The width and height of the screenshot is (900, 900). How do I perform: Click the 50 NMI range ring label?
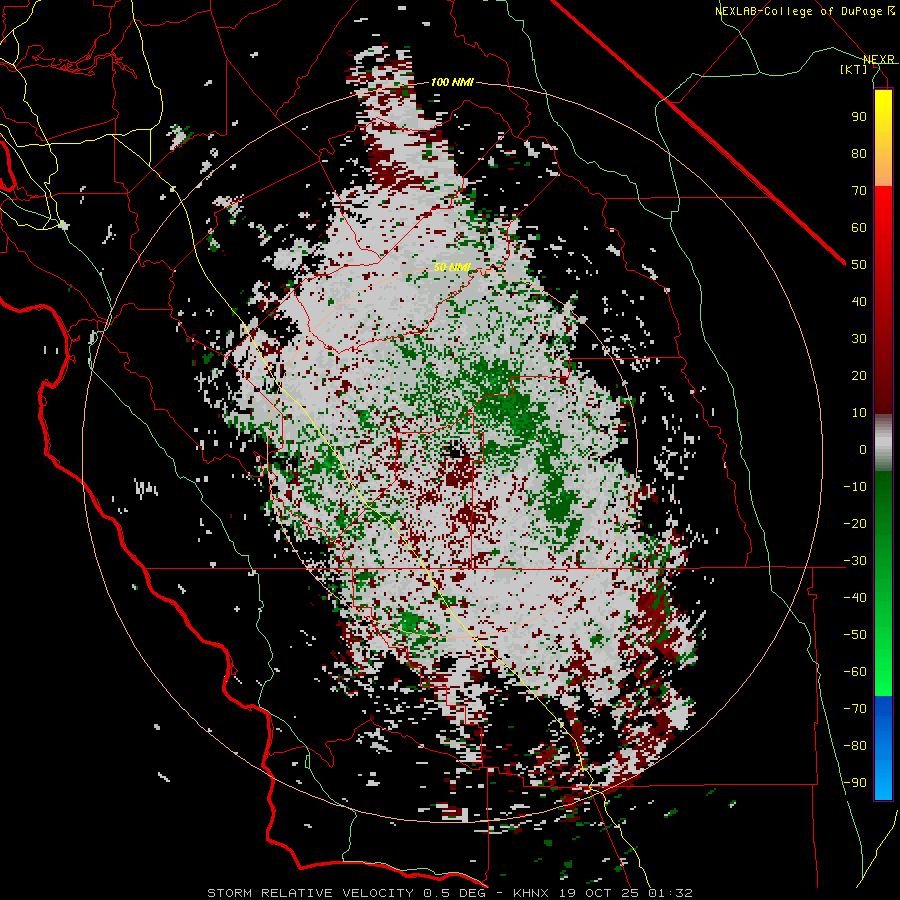(x=452, y=267)
